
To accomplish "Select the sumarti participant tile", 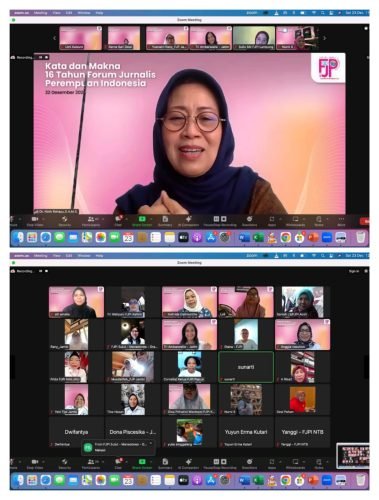I will [246, 367].
